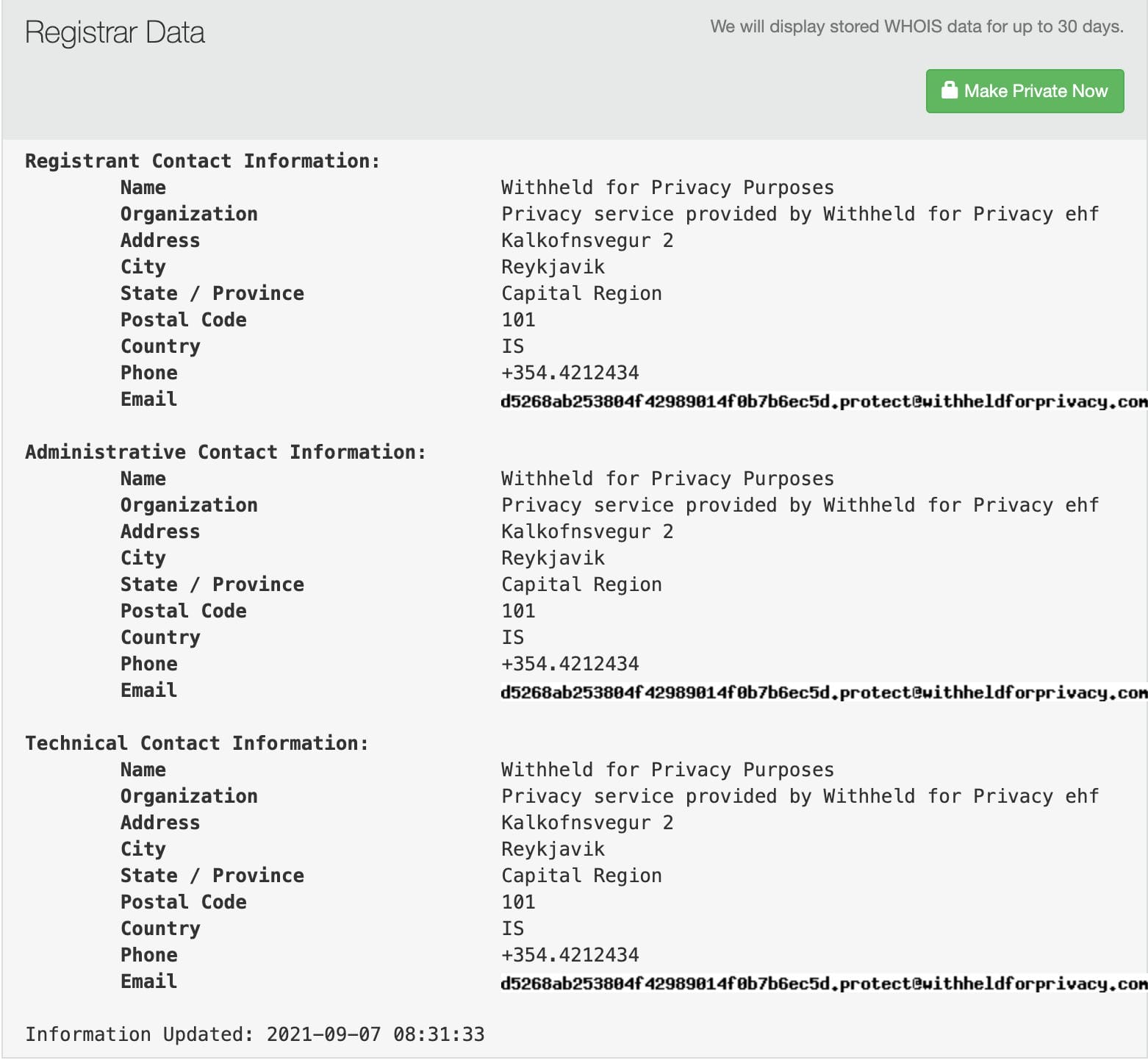Click the Administrative contact email address
Viewport: 1148px width, 1063px height.
tap(823, 692)
